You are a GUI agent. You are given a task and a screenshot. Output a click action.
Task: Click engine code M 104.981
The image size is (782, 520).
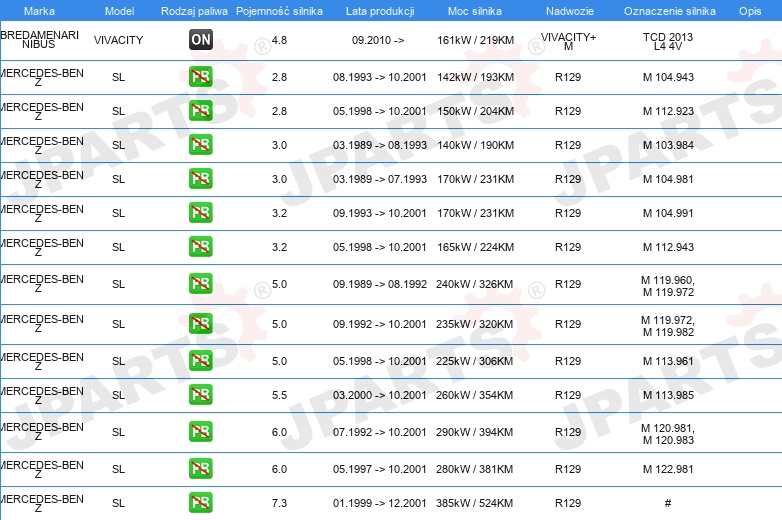pyautogui.click(x=668, y=178)
